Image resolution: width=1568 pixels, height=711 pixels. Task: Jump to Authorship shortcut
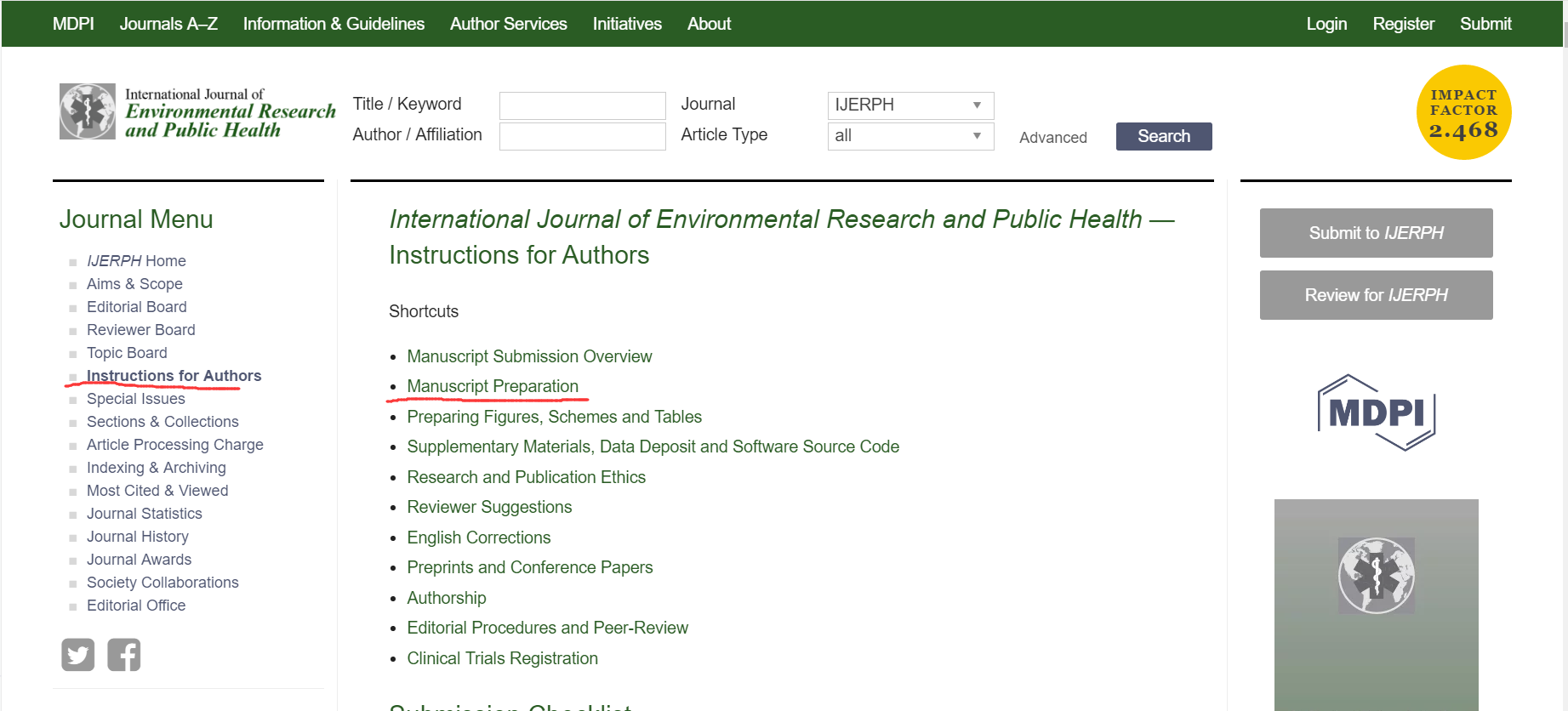tap(446, 598)
